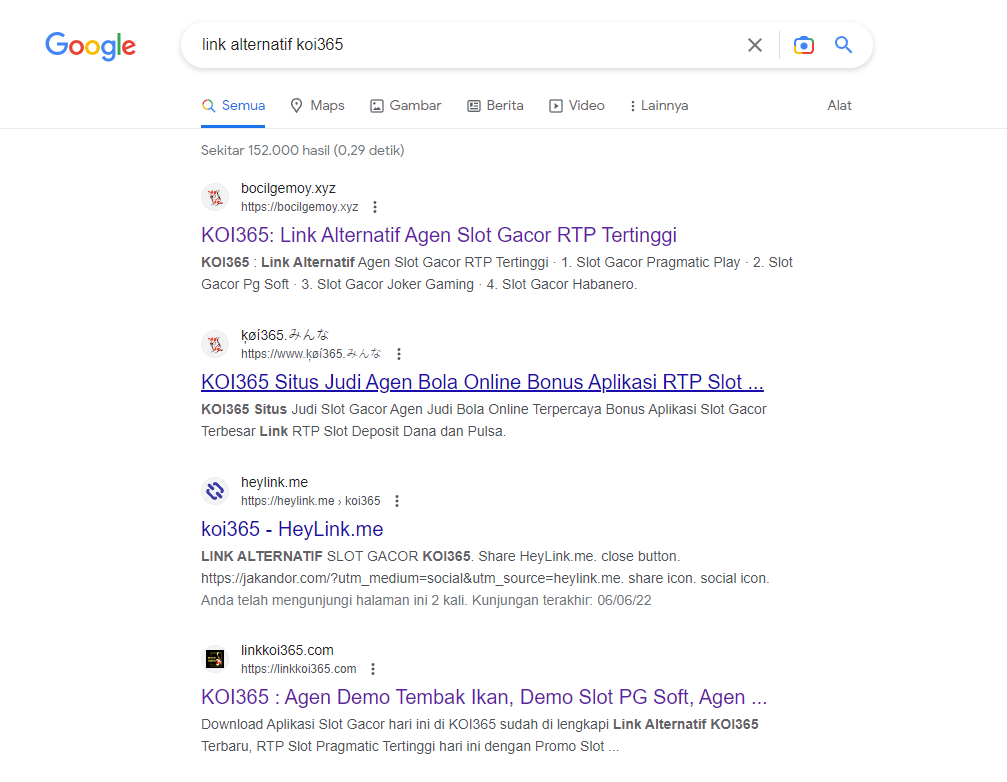Viewport: 1007px width, 782px height.
Task: Open KOI365 Agen Demo Tembak Ikan result
Action: pos(483,697)
